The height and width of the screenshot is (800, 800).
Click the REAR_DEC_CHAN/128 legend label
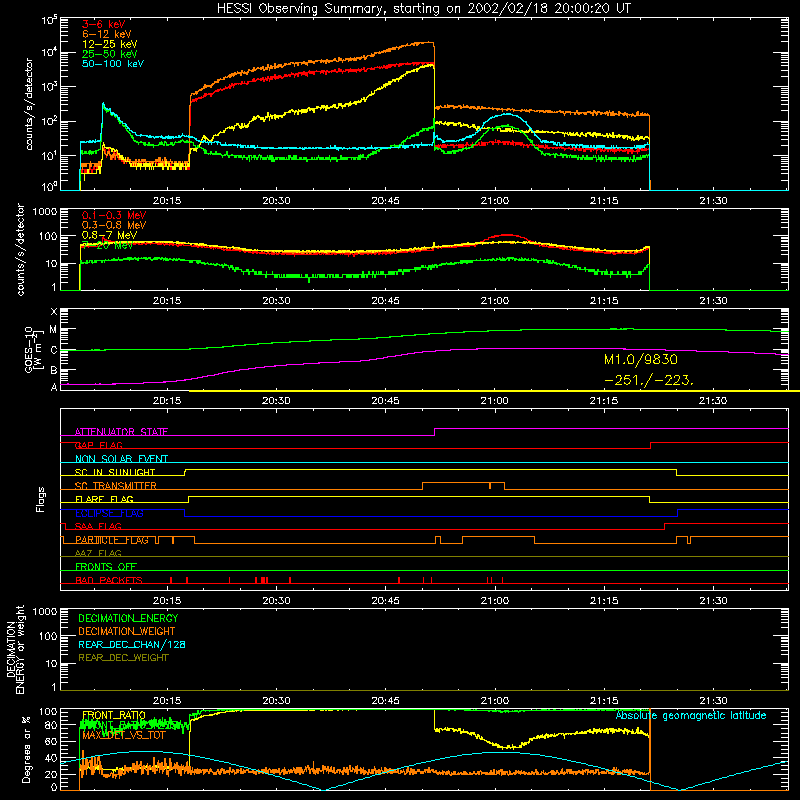pos(132,645)
